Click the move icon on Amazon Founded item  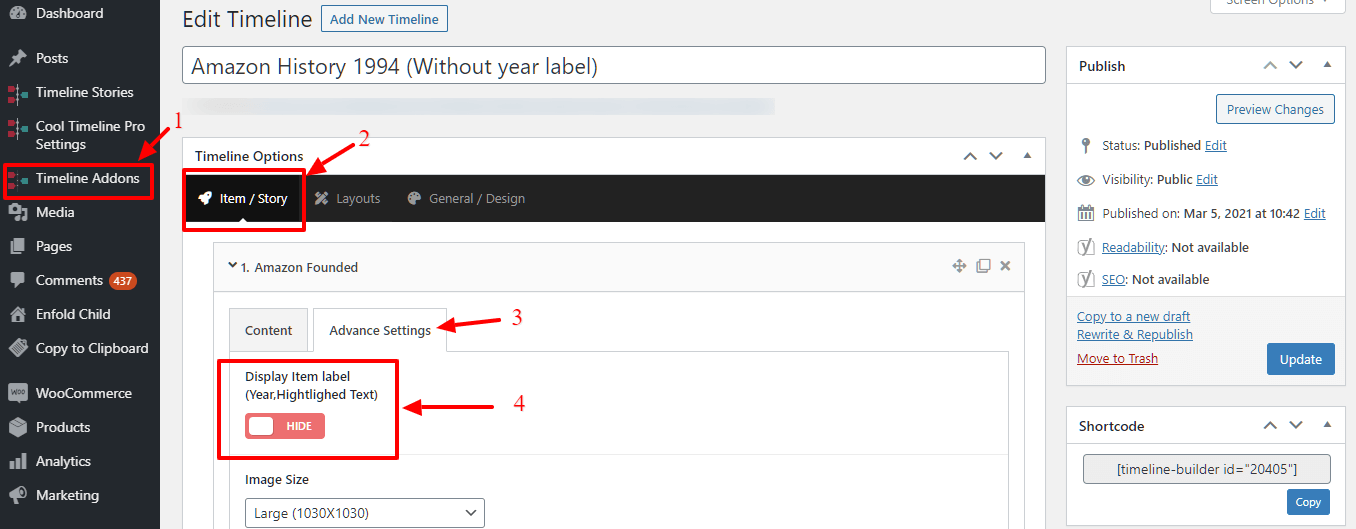pos(959,266)
